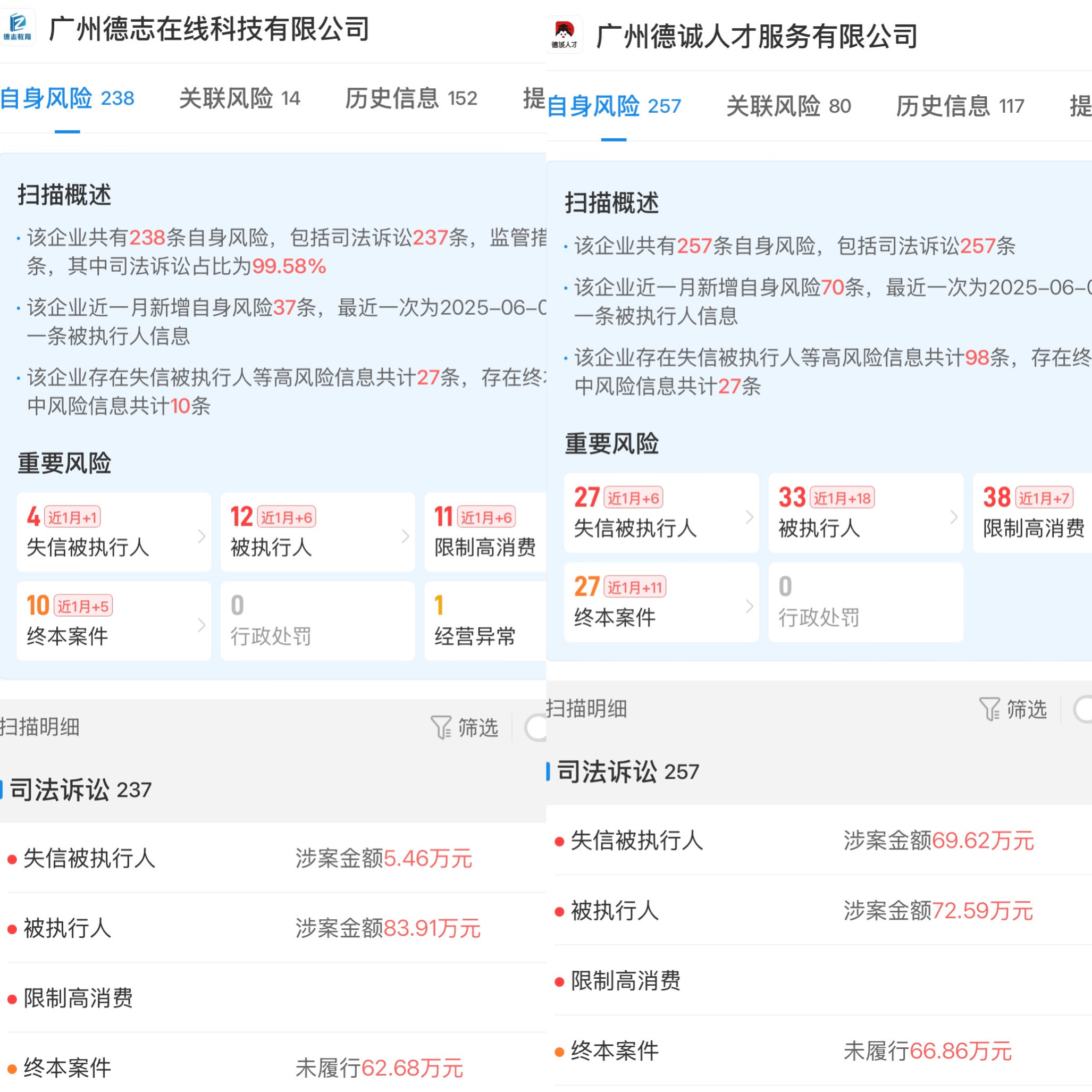Viewport: 1092px width, 1092px height.
Task: Toggle the switch beside right 筛选
Action: (x=1082, y=709)
